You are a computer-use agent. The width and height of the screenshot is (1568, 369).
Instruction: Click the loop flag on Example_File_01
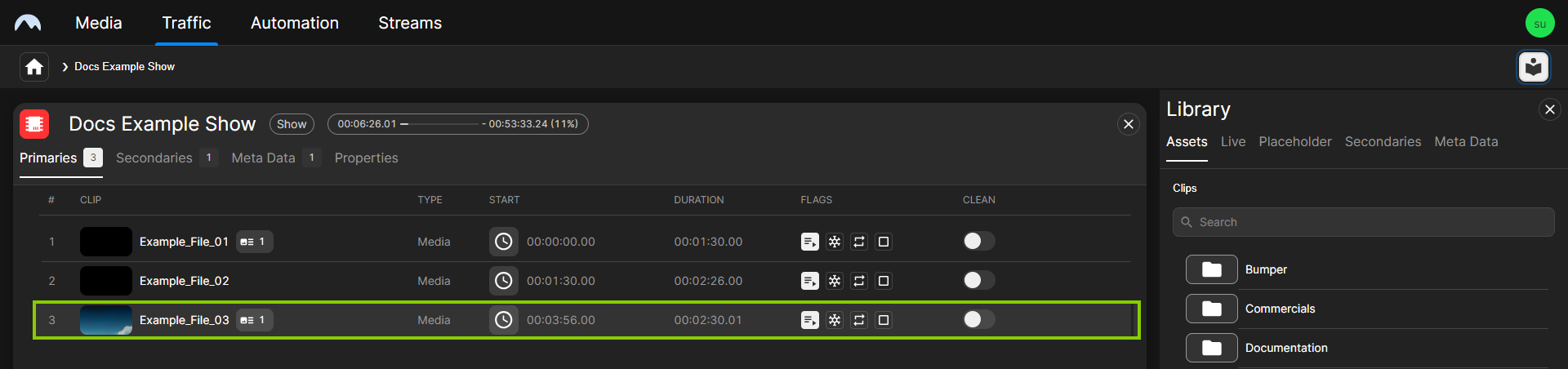point(859,242)
